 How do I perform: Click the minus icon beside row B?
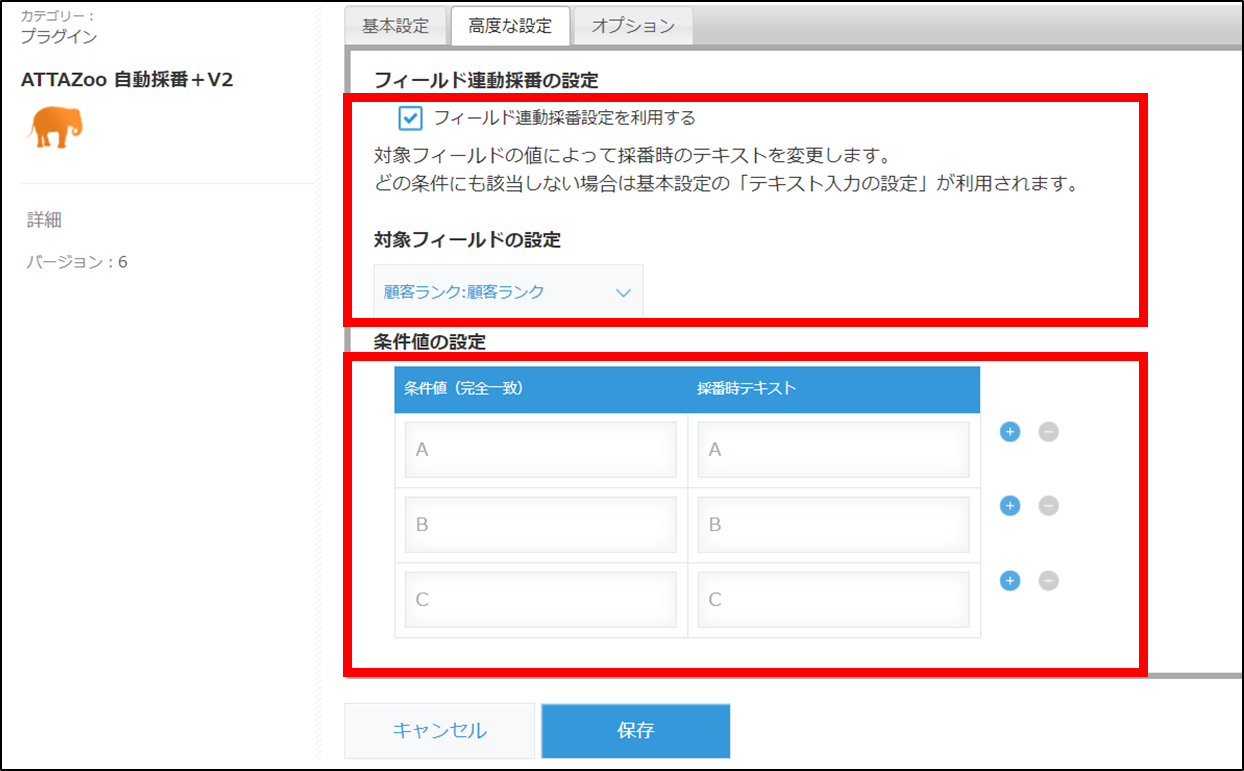[1046, 506]
